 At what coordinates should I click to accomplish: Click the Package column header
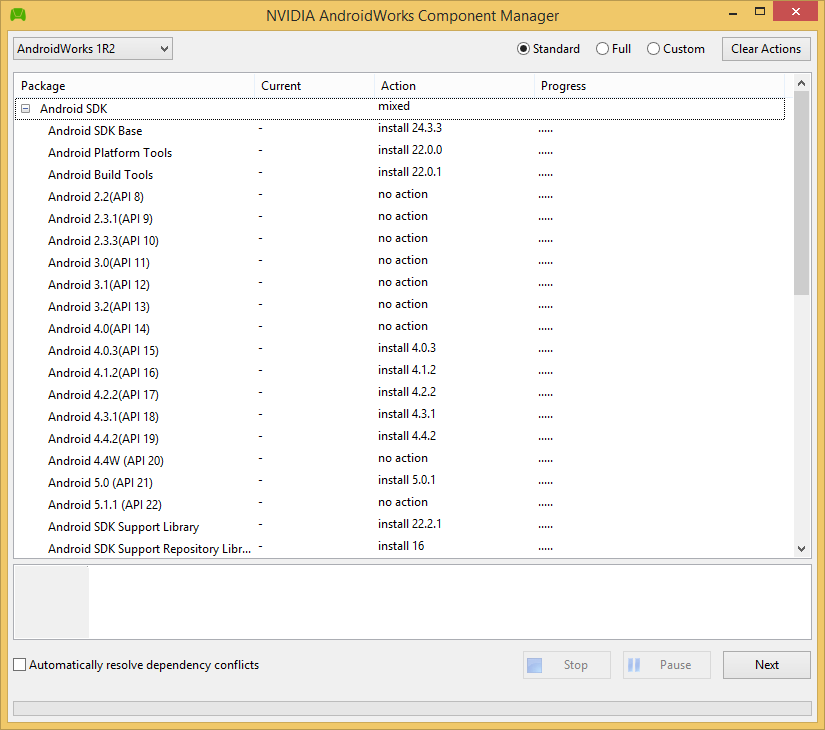(x=135, y=86)
